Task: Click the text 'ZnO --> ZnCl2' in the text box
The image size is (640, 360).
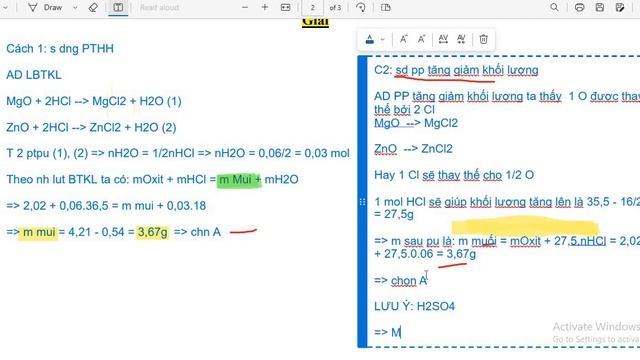Action: 413,149
